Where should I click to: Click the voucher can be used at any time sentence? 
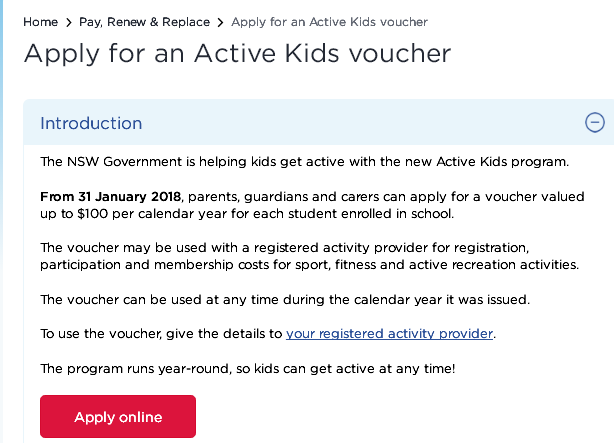click(x=285, y=300)
